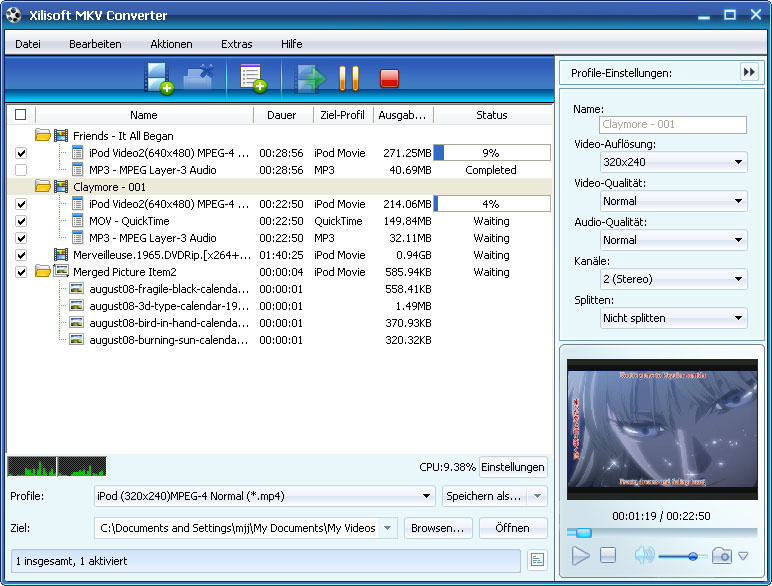The height and width of the screenshot is (586, 772).
Task: Open the Video-Auflösung 320x240 dropdown
Action: click(674, 162)
